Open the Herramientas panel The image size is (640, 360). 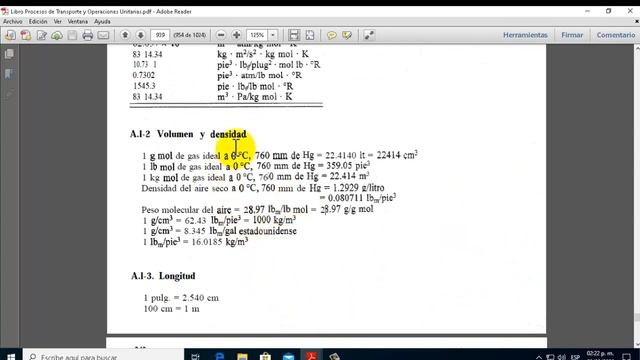[525, 35]
